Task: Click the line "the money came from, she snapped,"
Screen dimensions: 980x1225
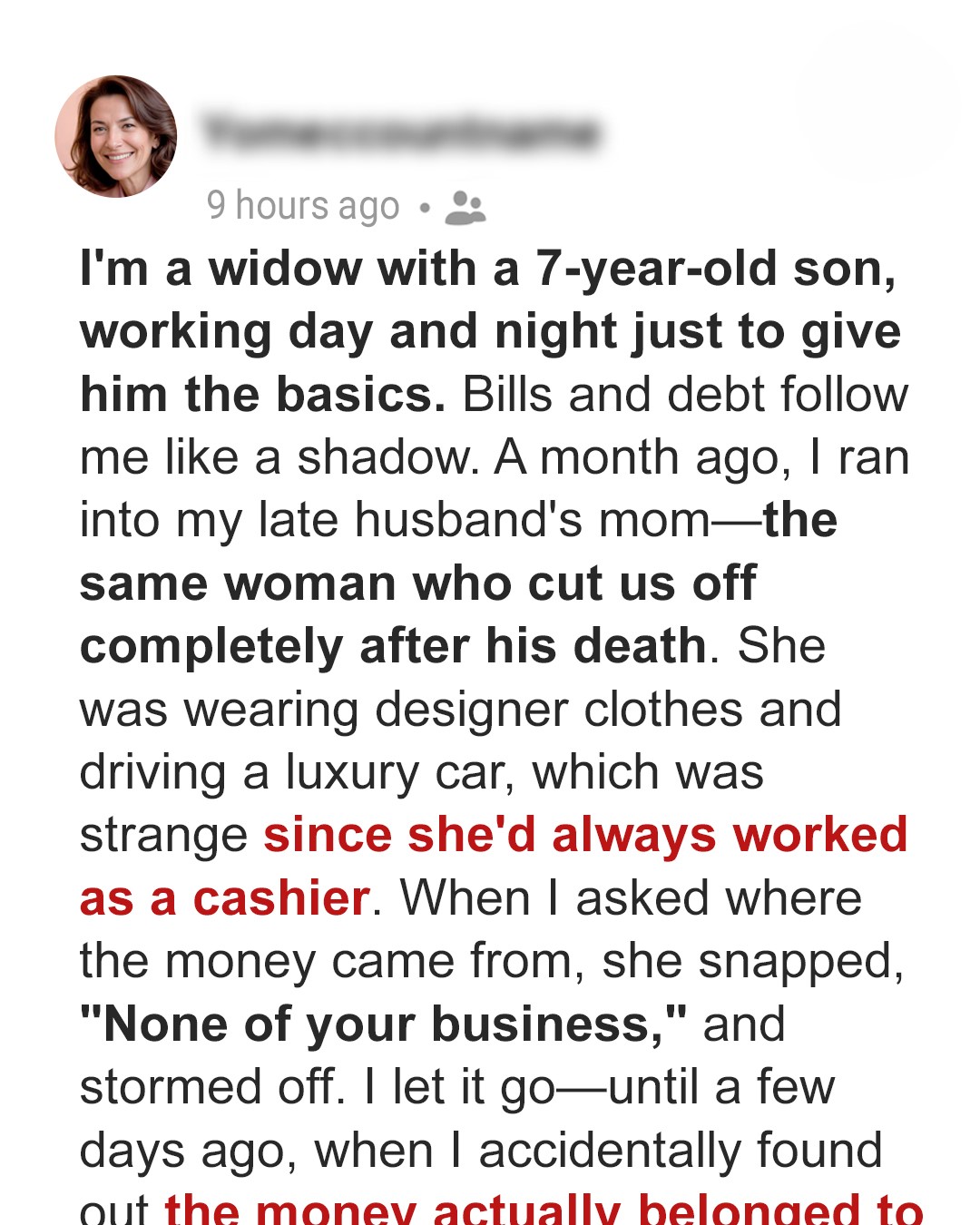Action: coord(491,961)
